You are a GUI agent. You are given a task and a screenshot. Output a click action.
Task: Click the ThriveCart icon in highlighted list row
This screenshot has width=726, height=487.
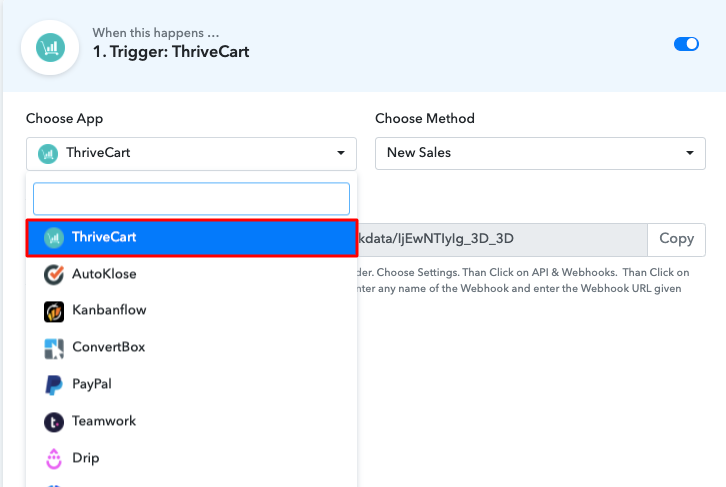click(54, 238)
